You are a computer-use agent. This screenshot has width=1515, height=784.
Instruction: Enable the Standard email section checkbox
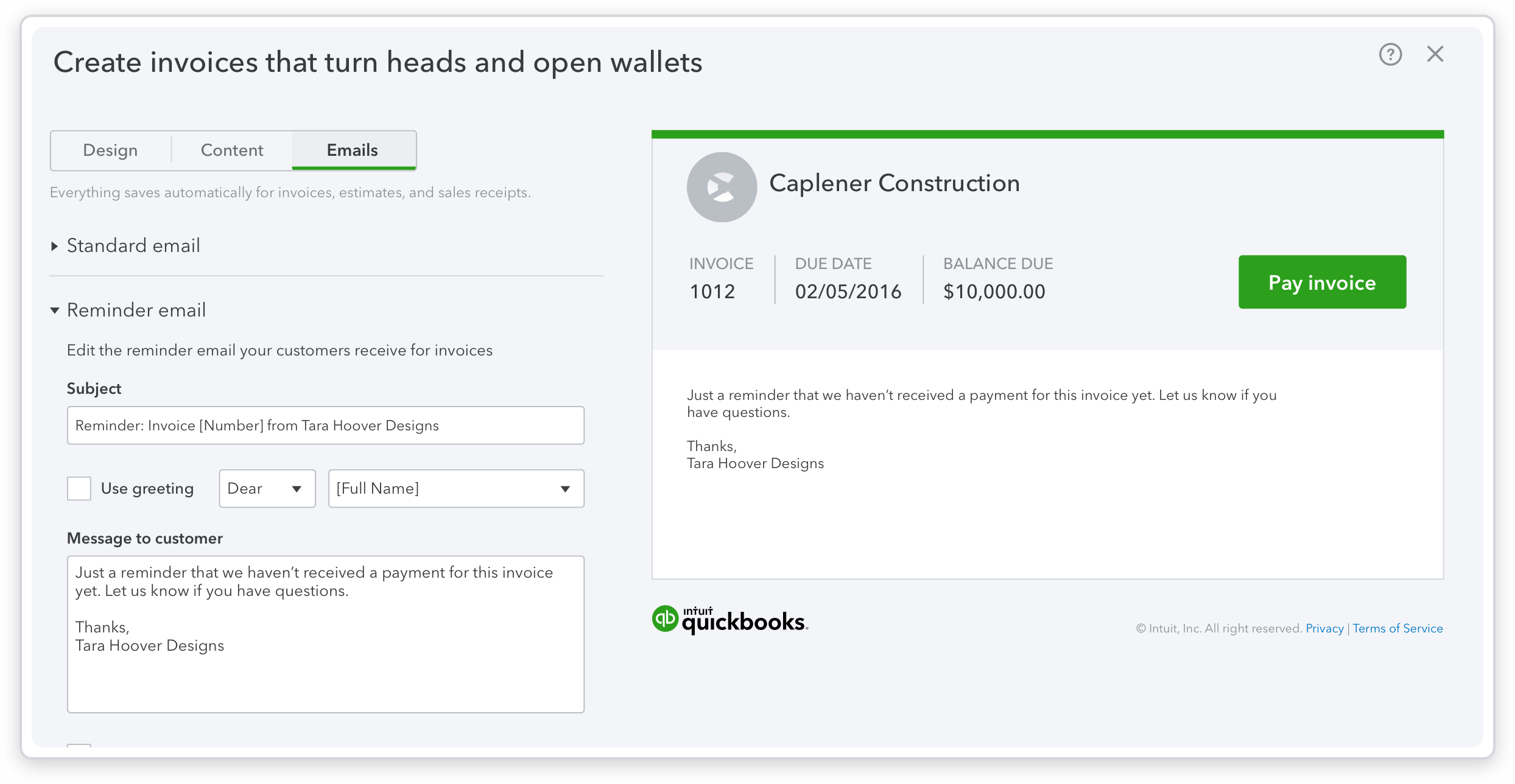pos(56,244)
